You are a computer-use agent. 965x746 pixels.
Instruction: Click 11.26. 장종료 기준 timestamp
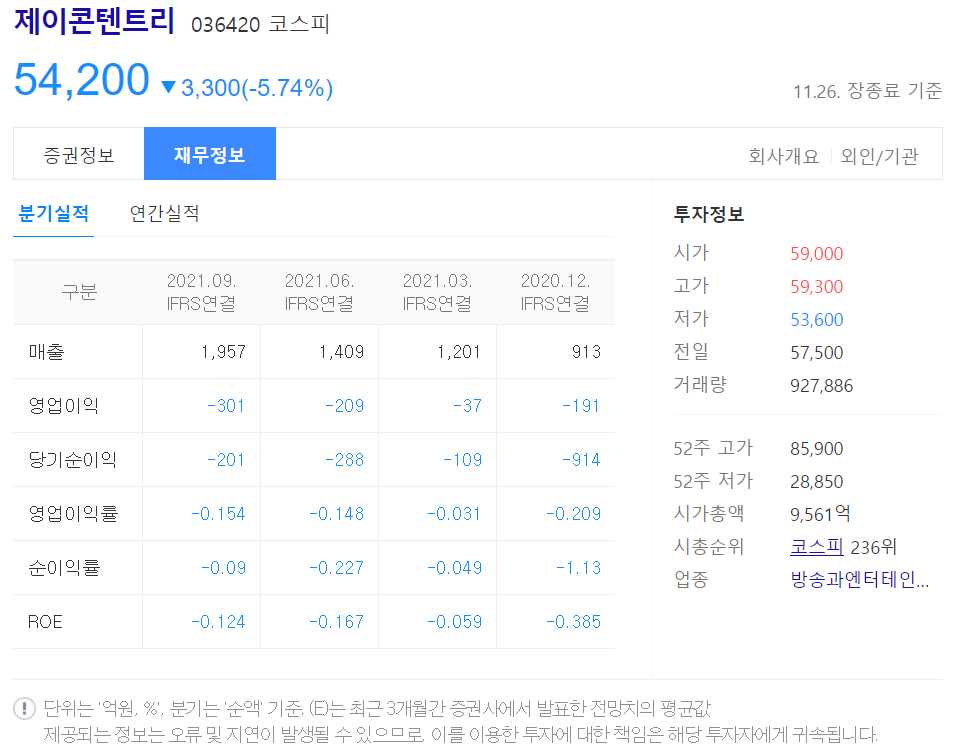tap(867, 91)
